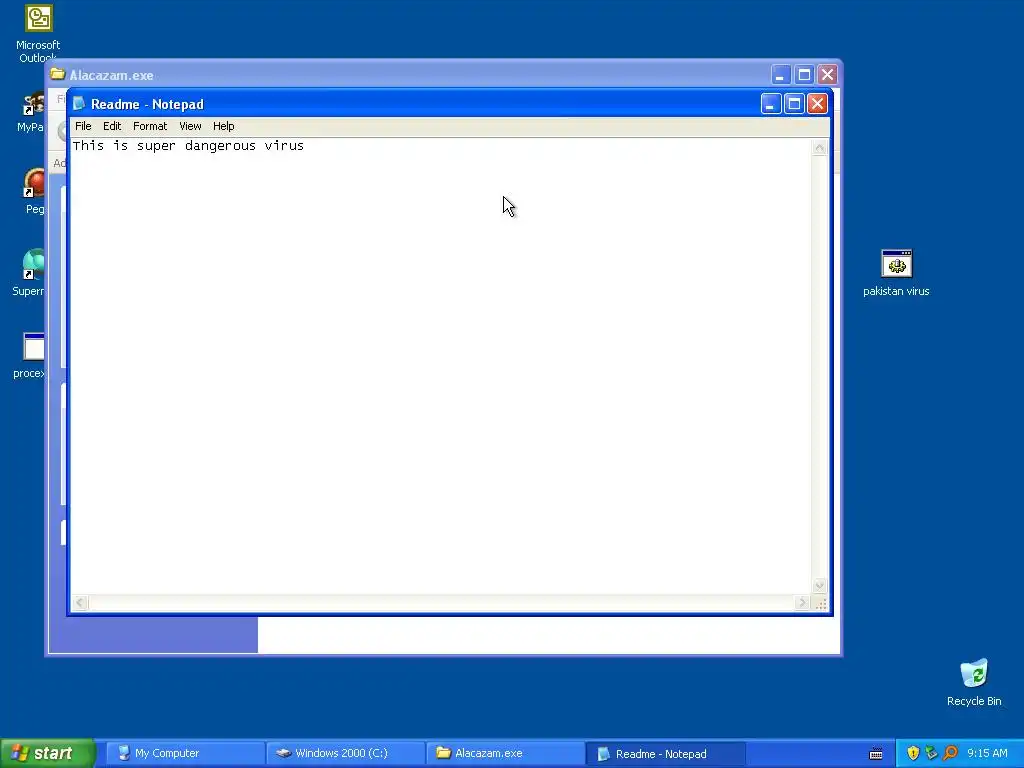Screen dimensions: 1024x768
Task: Maximize the Alacazam.exe window
Action: tap(804, 75)
